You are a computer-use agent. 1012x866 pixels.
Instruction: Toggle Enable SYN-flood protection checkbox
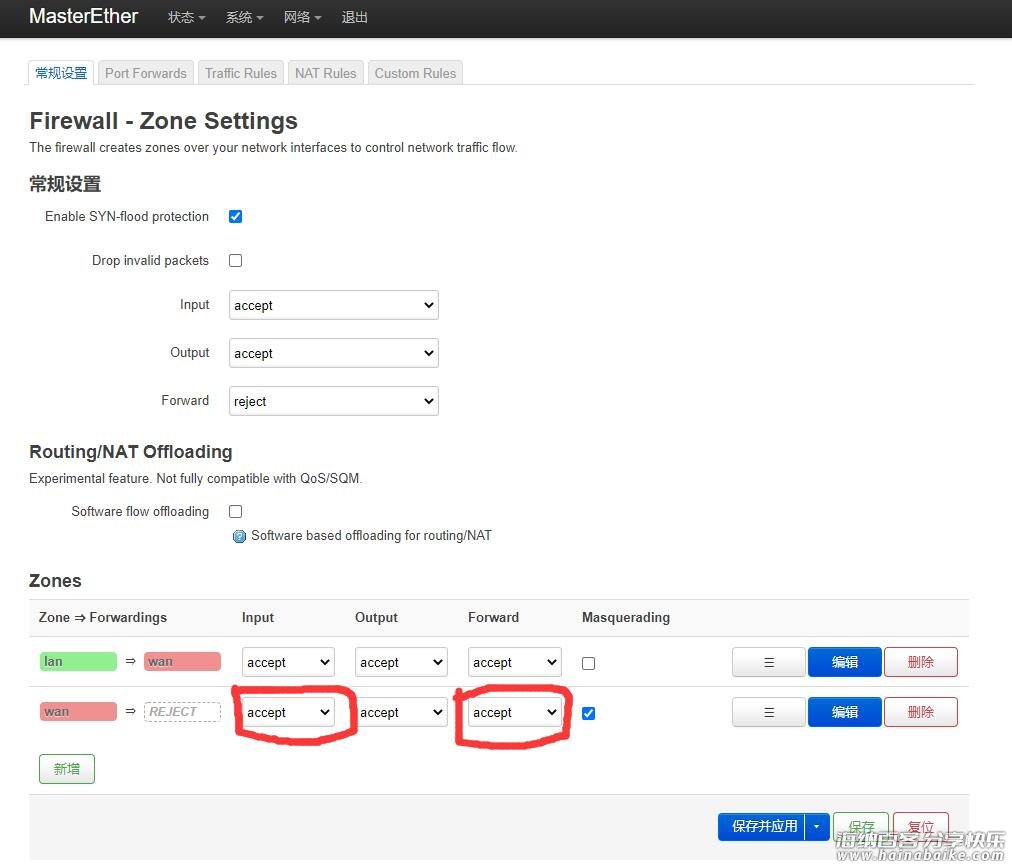tap(236, 217)
